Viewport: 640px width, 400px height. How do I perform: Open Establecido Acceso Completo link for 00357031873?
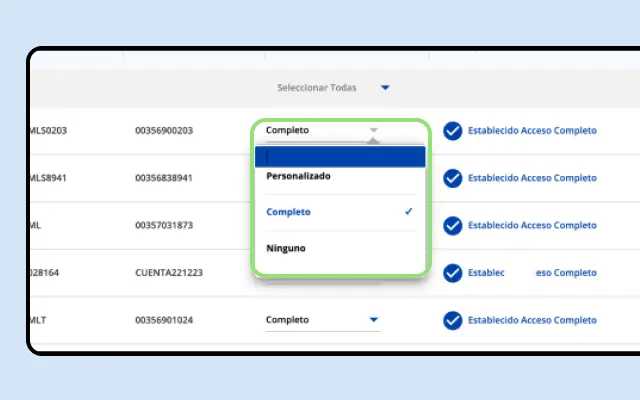532,225
